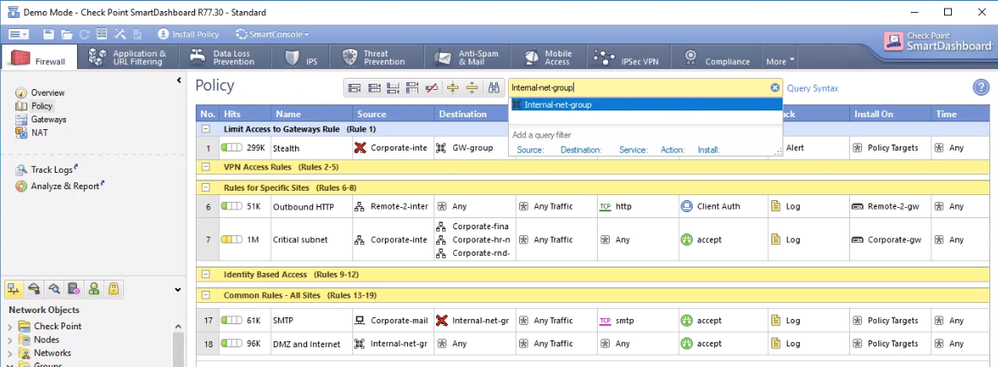This screenshot has width=998, height=367.
Task: Open the Compliance tab
Action: pyautogui.click(x=717, y=58)
